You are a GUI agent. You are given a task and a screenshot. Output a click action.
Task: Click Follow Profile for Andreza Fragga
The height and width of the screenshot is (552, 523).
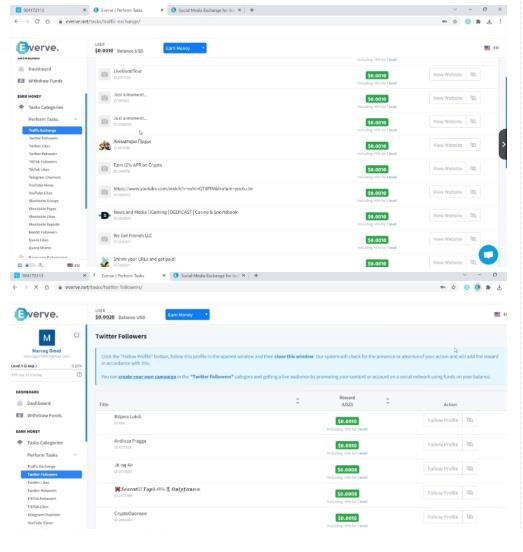[x=442, y=444]
